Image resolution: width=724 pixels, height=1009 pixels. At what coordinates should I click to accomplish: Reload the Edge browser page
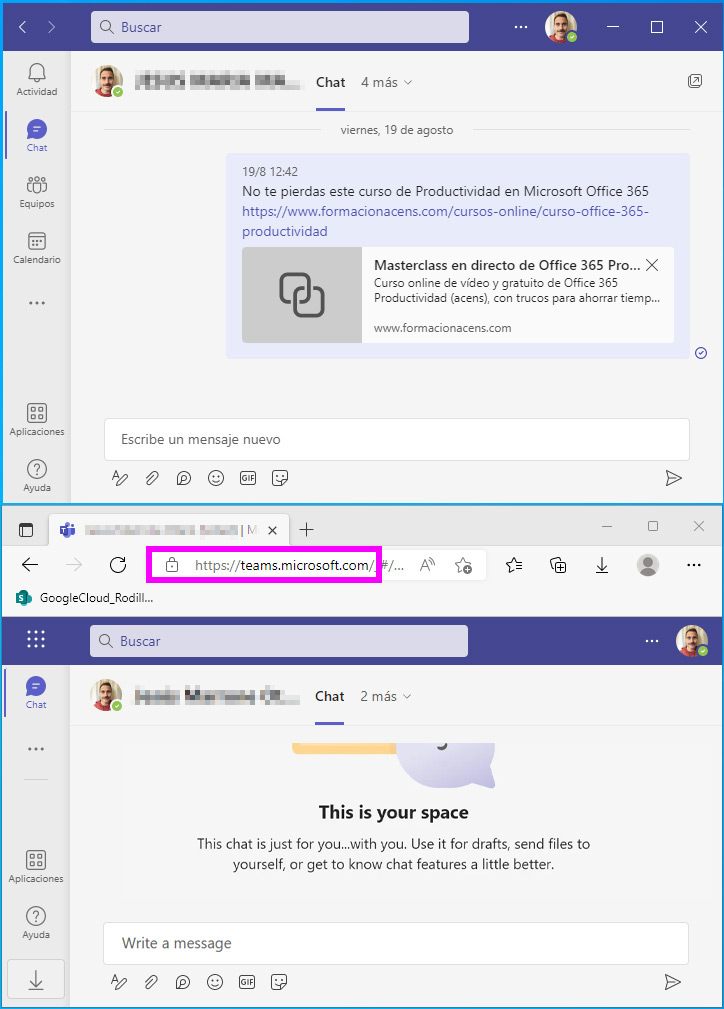coord(118,565)
